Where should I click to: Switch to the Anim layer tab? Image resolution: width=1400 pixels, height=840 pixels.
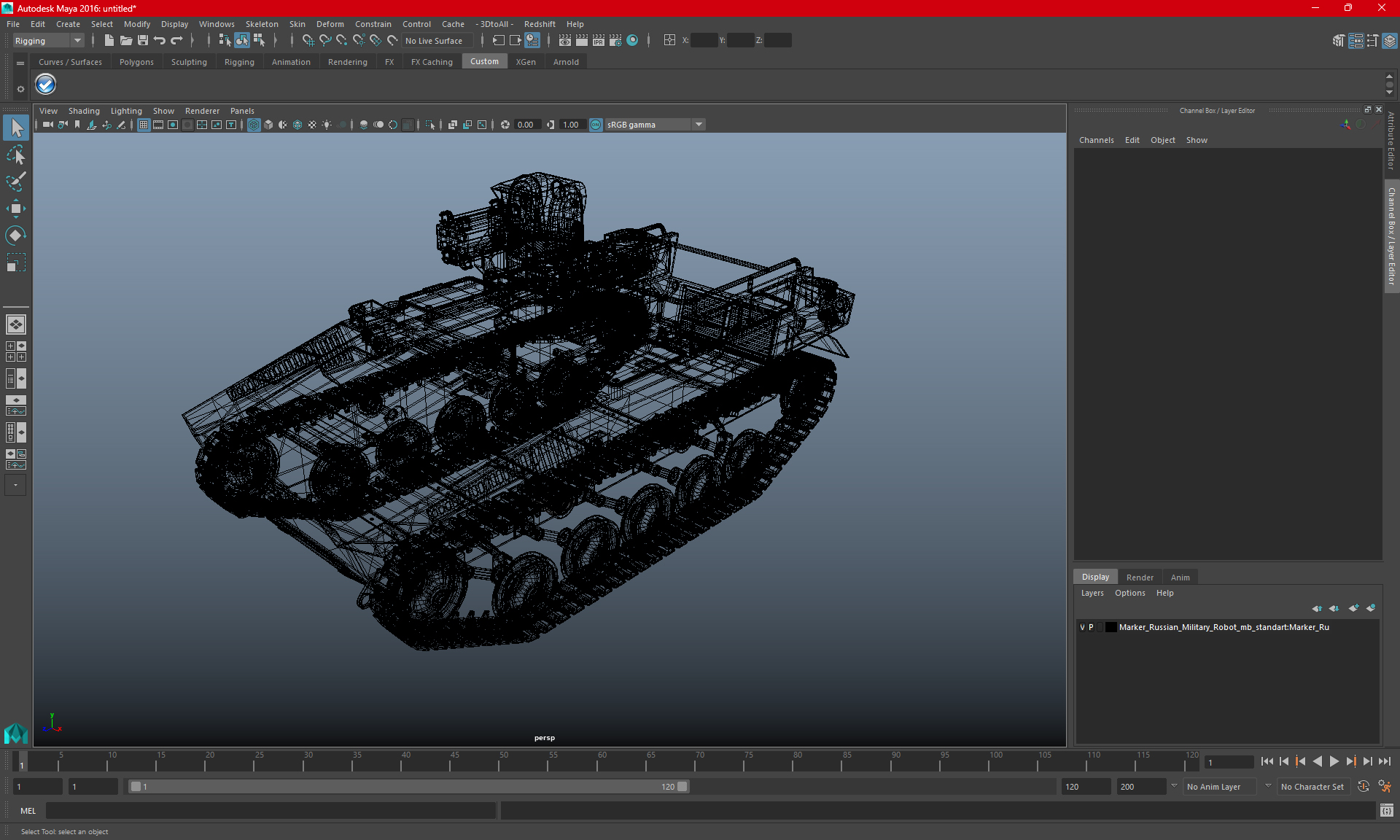pyautogui.click(x=1180, y=577)
